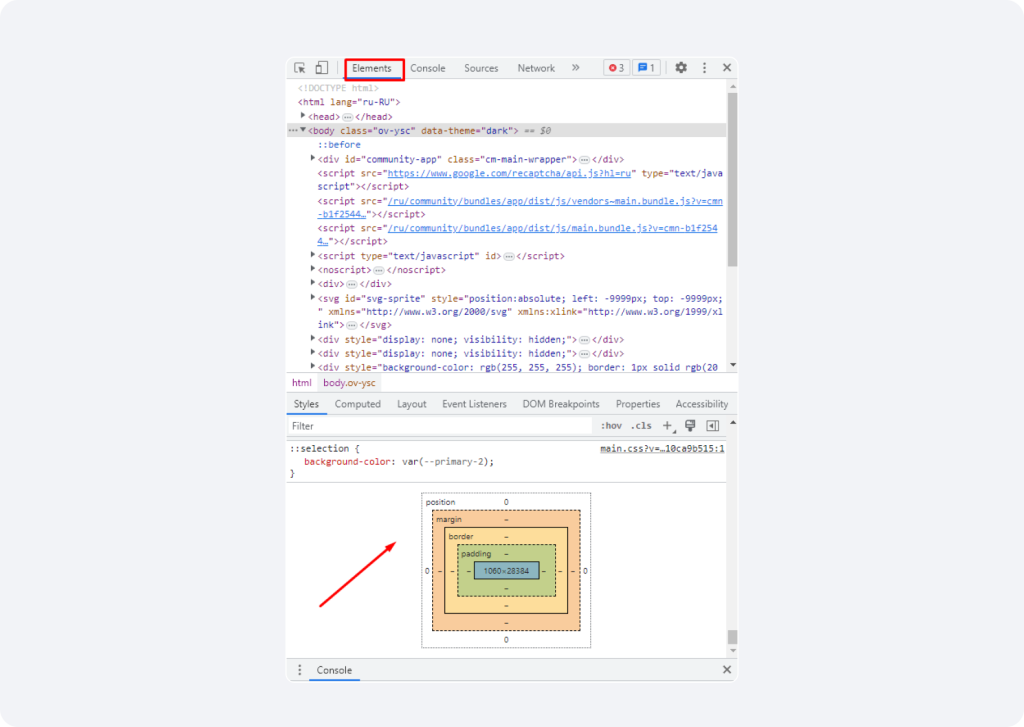Click the 1060×28384 content box size
The height and width of the screenshot is (727, 1024).
pyautogui.click(x=507, y=571)
